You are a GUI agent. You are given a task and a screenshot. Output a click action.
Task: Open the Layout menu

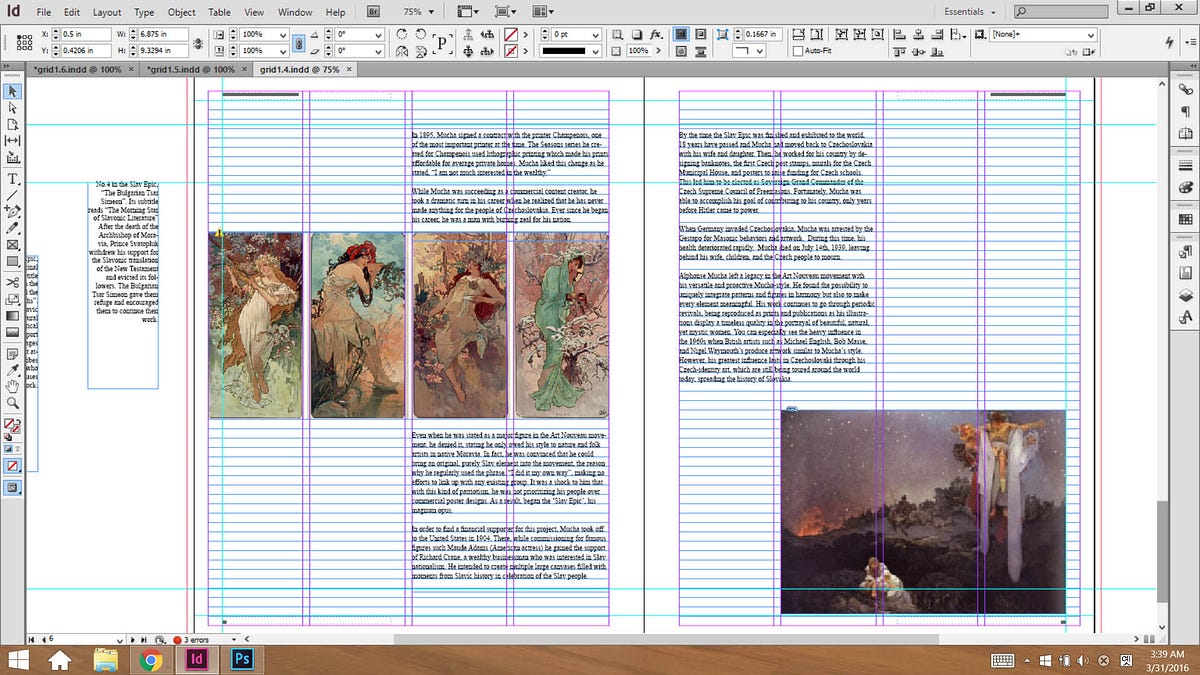tap(106, 12)
